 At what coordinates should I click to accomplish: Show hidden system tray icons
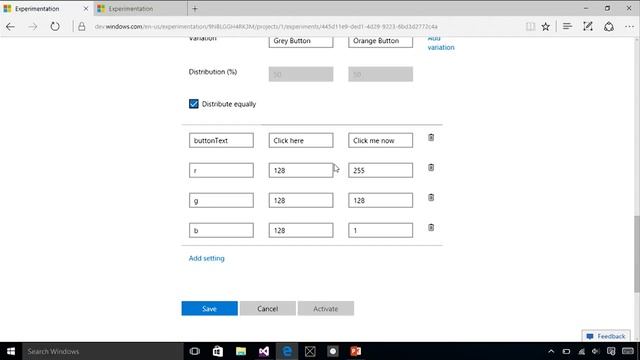(x=551, y=351)
